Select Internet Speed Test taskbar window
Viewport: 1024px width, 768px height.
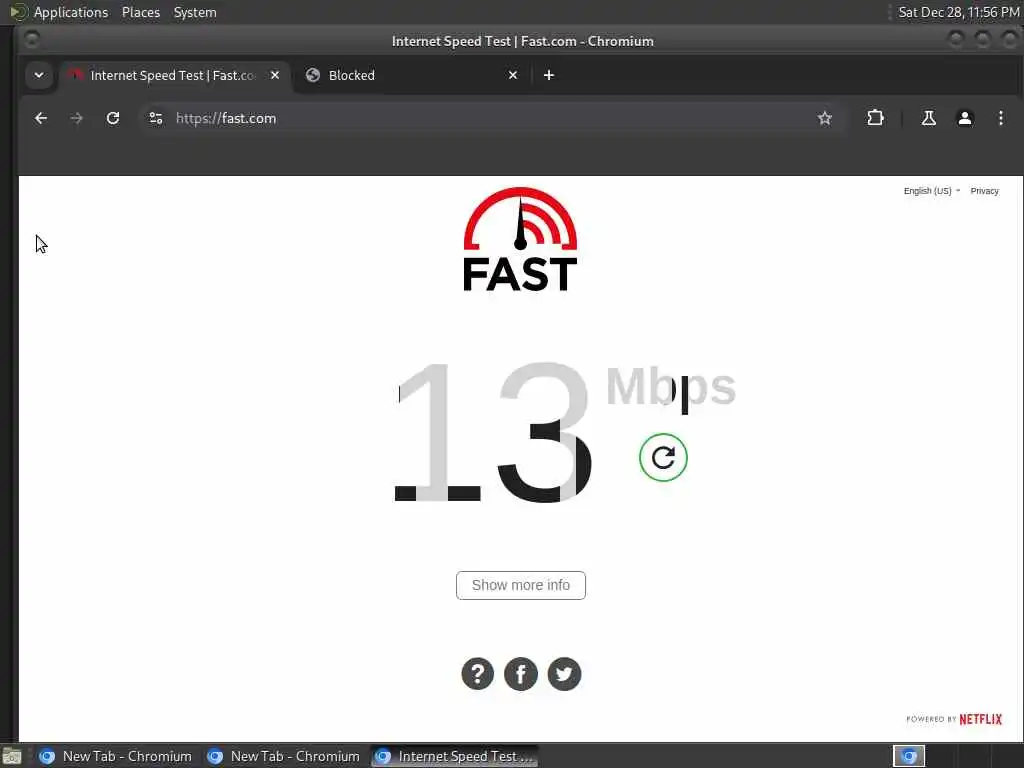pos(455,756)
